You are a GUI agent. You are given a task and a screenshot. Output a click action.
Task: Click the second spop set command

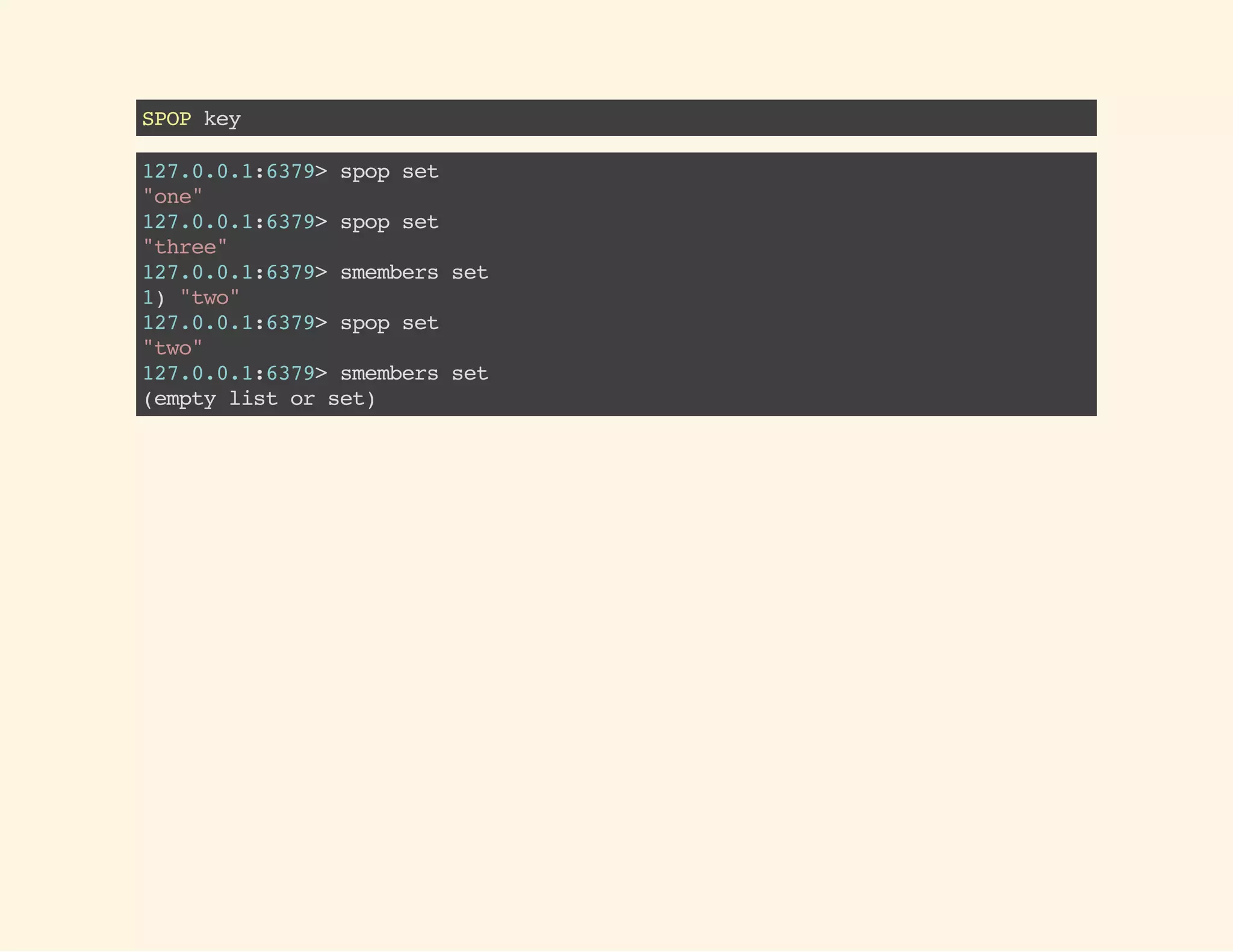click(389, 222)
